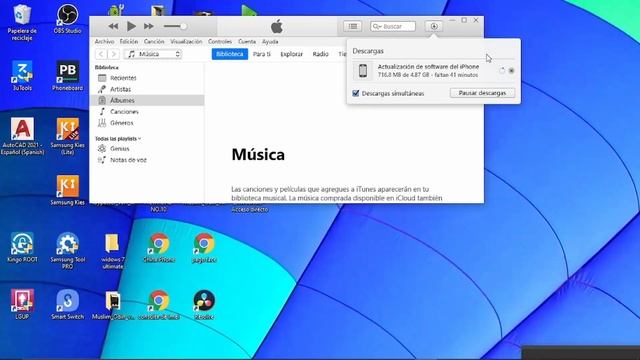Minimize the iTunes window
Screen dimensions: 640x360
coord(452,20)
